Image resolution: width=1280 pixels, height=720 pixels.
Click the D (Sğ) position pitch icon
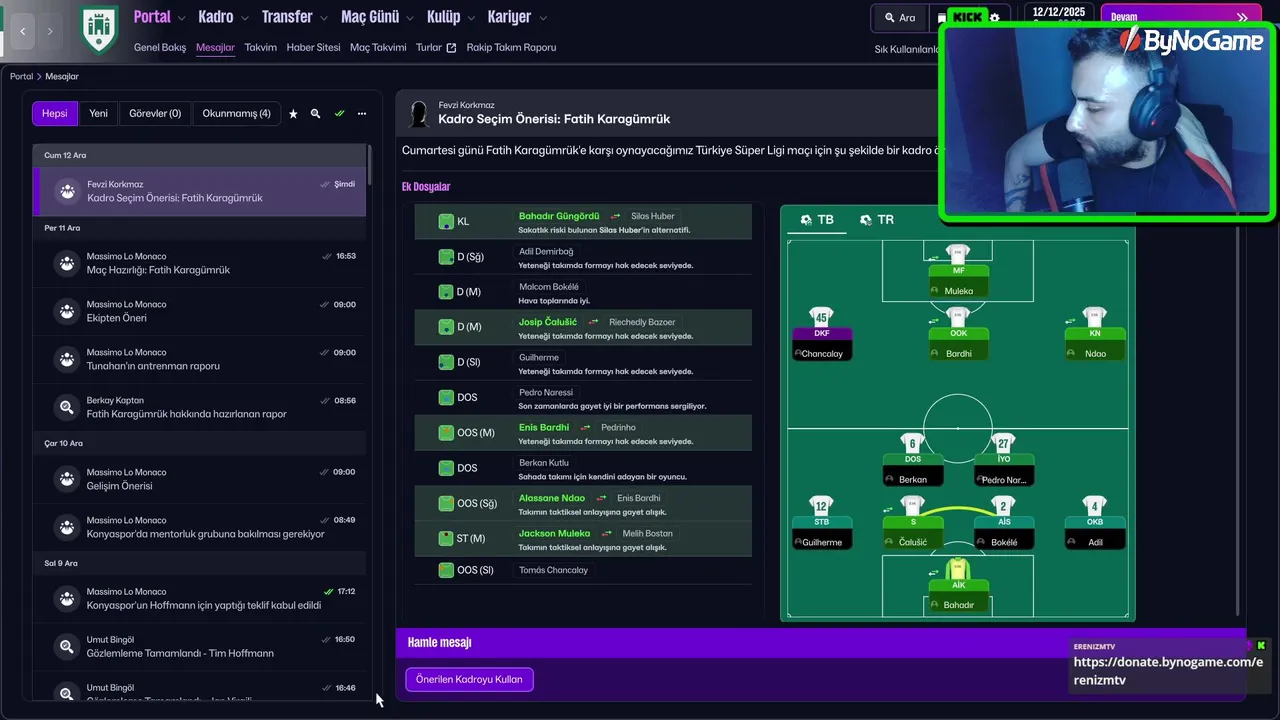click(x=446, y=257)
